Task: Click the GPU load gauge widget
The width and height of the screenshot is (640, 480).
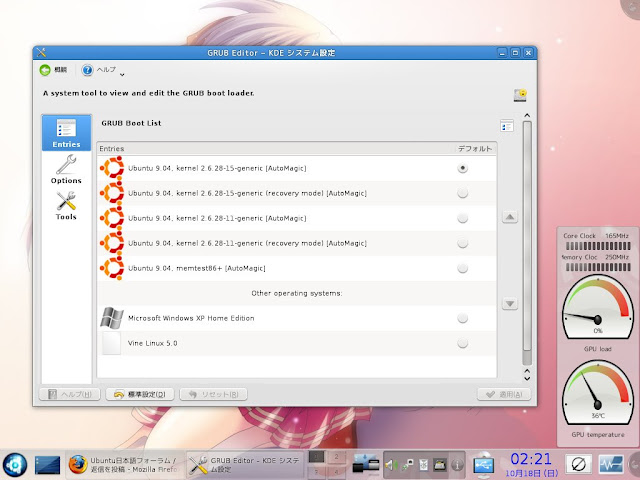Action: [598, 307]
